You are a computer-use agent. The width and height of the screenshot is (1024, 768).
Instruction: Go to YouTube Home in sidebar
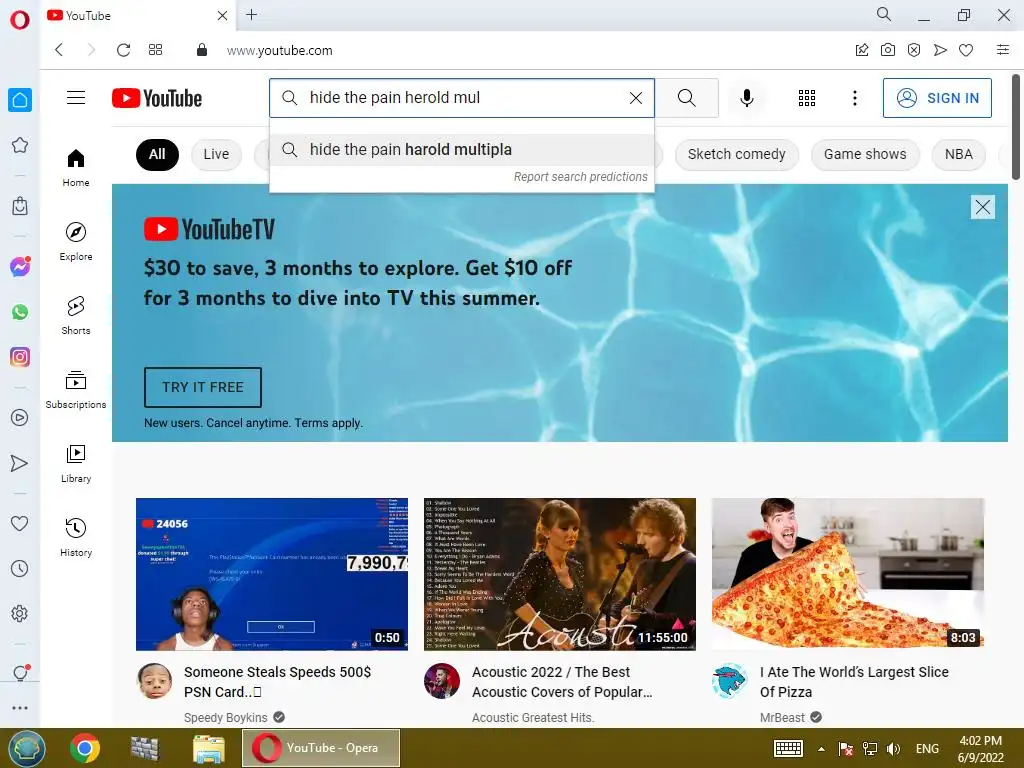[x=76, y=168]
